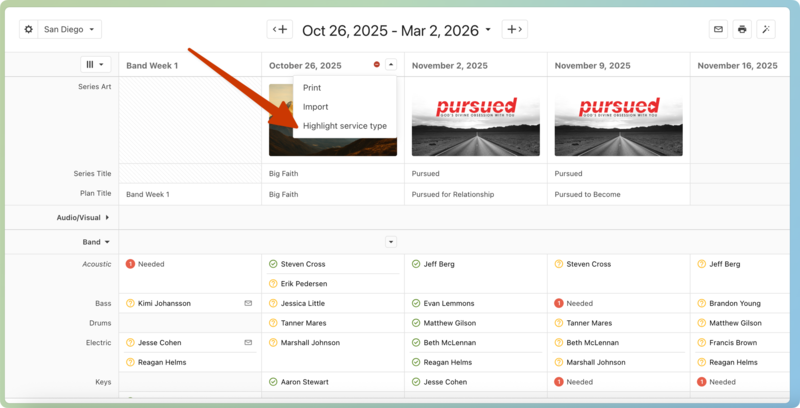Click the email envelope icon in top toolbar
This screenshot has width=800, height=408.
tap(717, 30)
